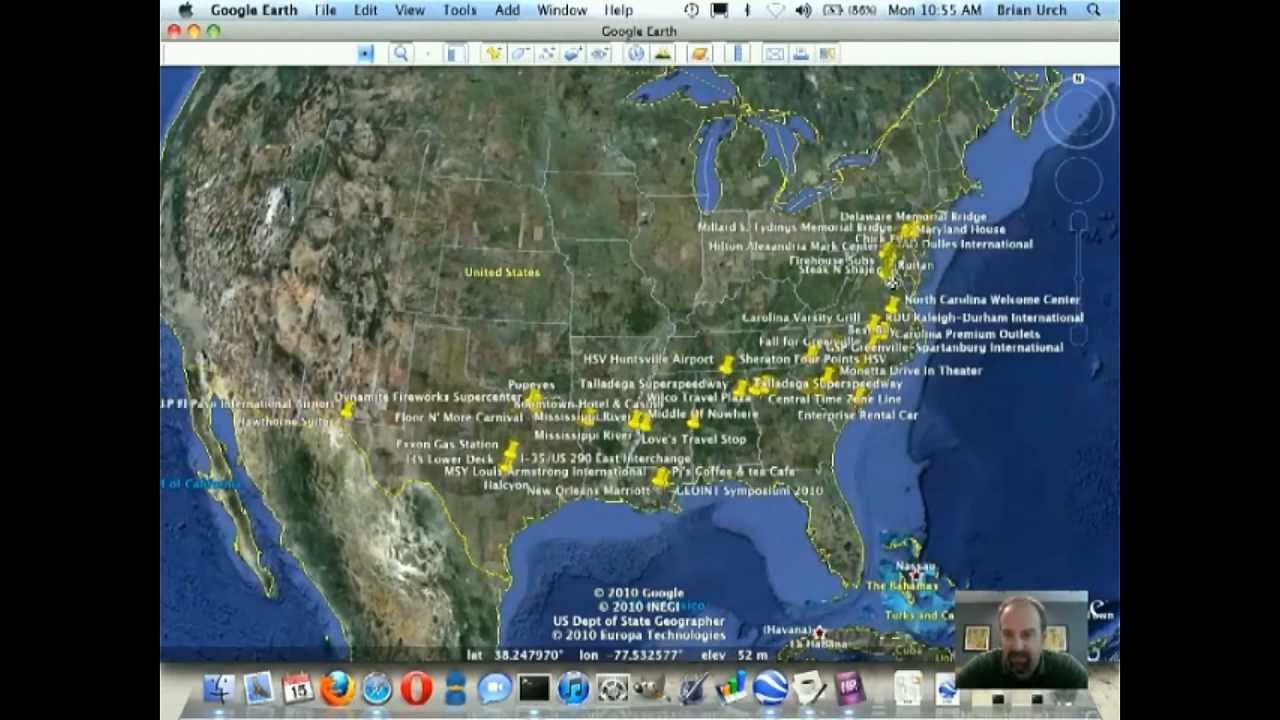Open the Help menu
This screenshot has height=720, width=1280.
pyautogui.click(x=619, y=10)
